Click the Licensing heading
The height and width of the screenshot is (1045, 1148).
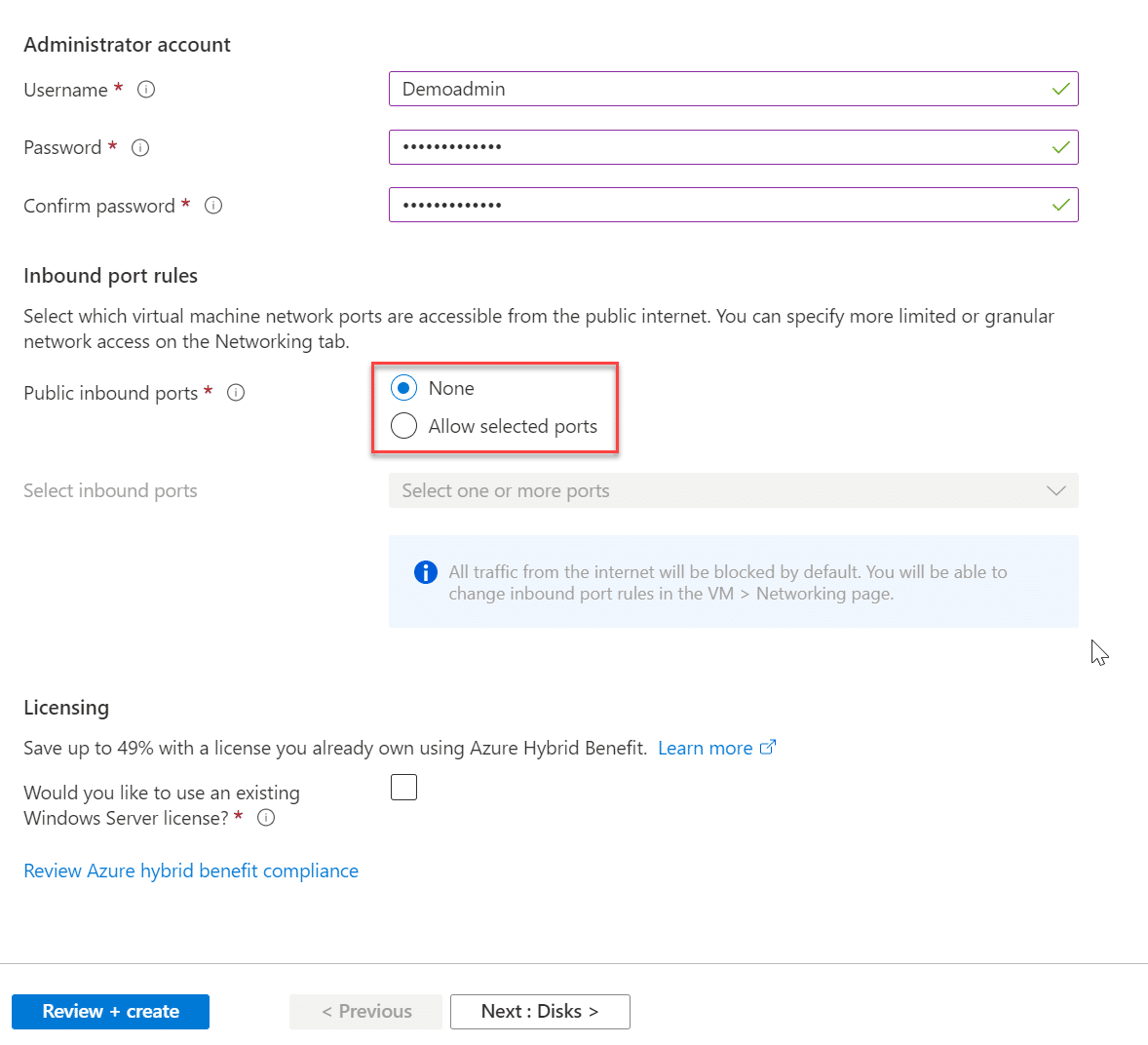[66, 708]
